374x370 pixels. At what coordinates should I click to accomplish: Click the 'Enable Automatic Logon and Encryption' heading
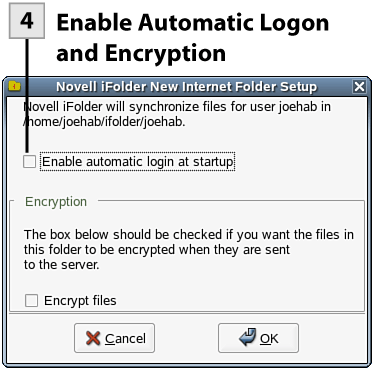point(193,38)
